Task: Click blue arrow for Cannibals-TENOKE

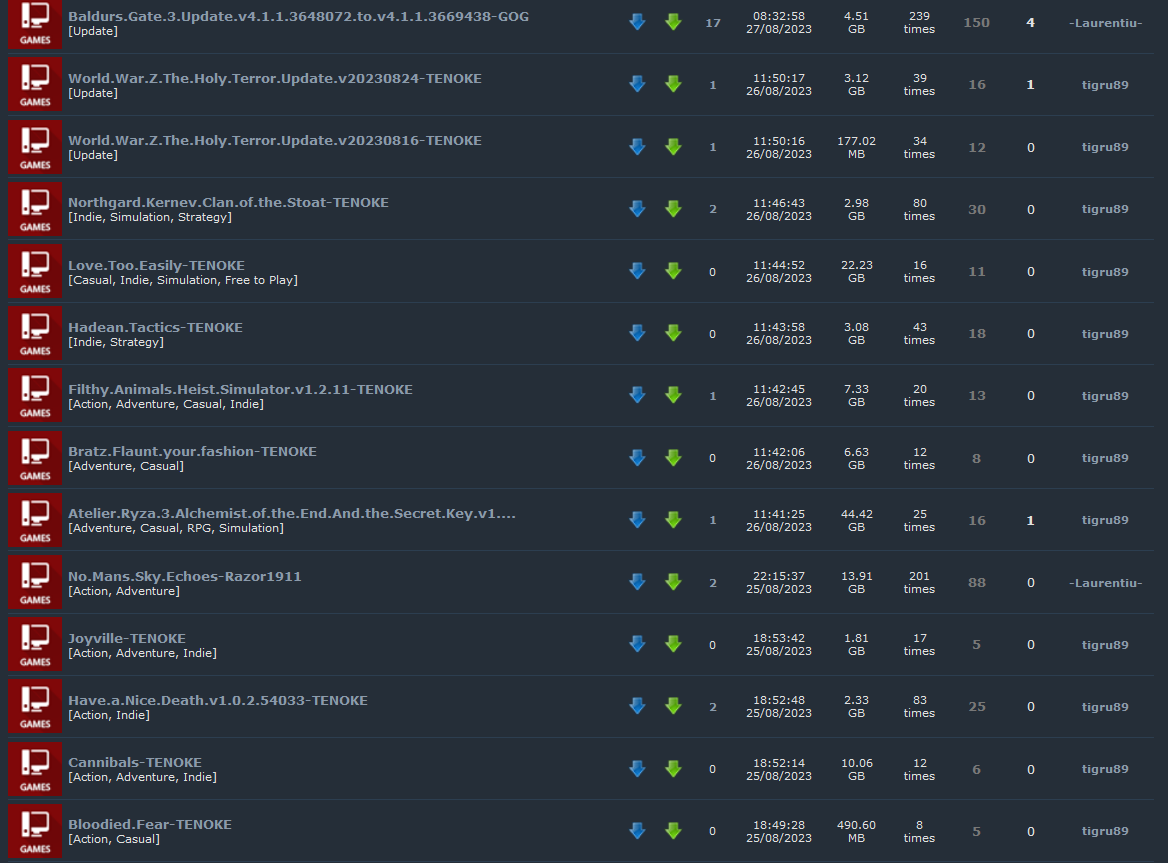Action: pyautogui.click(x=637, y=768)
